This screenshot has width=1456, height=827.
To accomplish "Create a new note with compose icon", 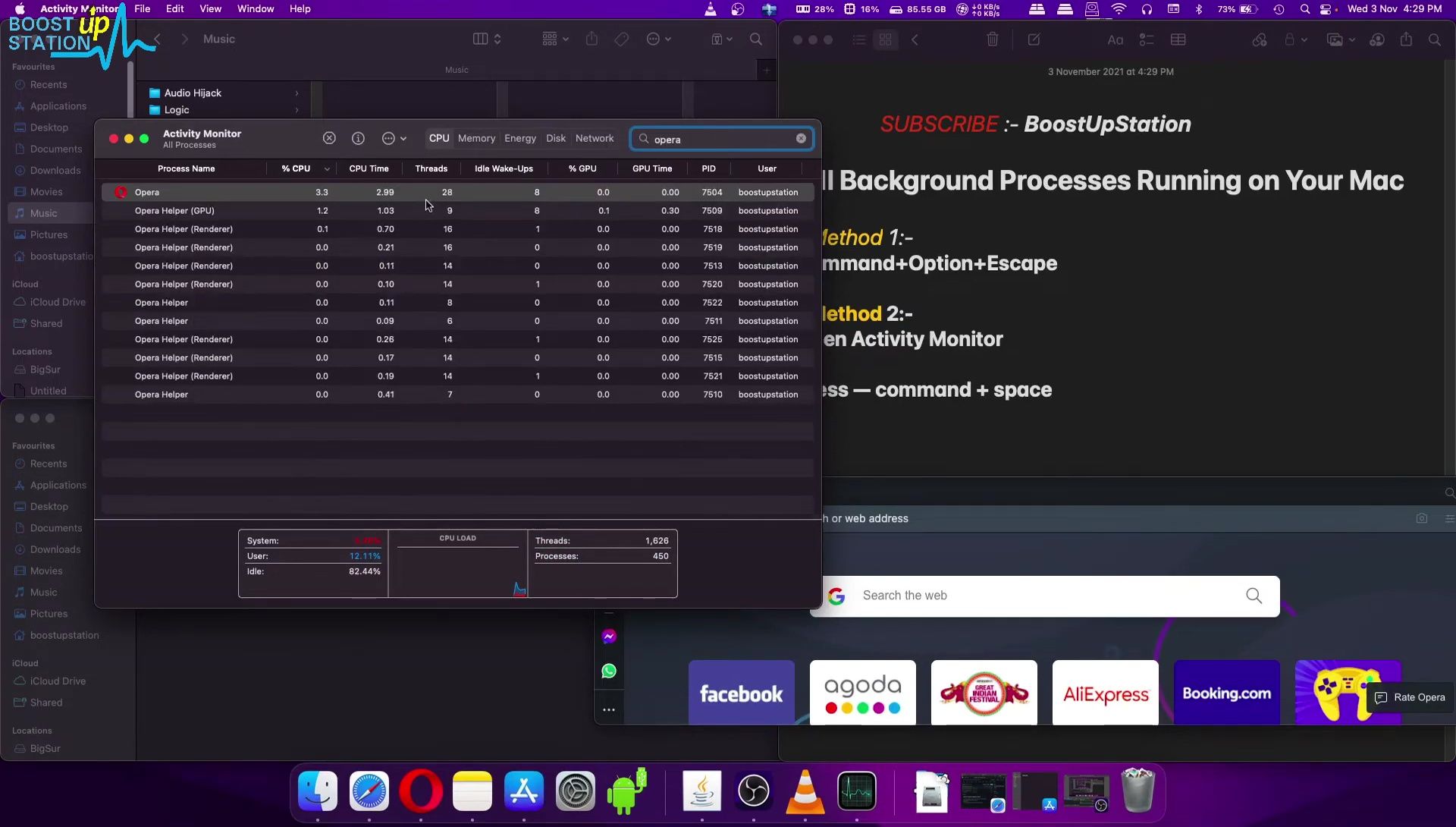I will point(1034,39).
